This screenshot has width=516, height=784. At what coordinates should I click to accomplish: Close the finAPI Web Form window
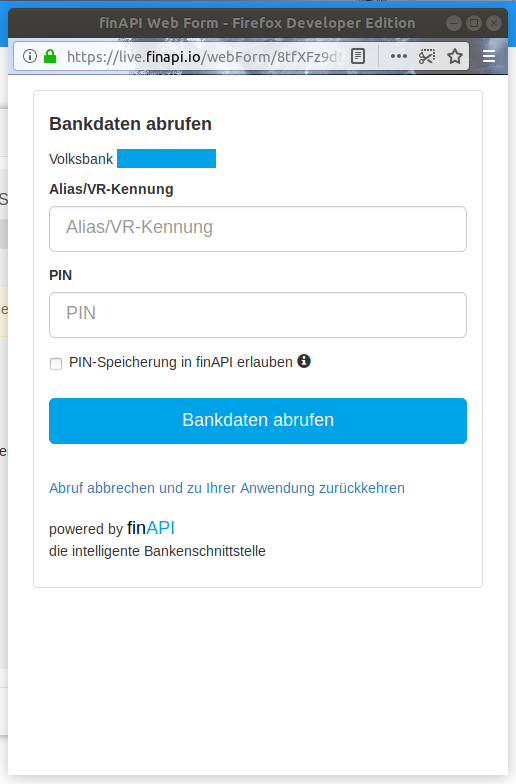point(494,23)
